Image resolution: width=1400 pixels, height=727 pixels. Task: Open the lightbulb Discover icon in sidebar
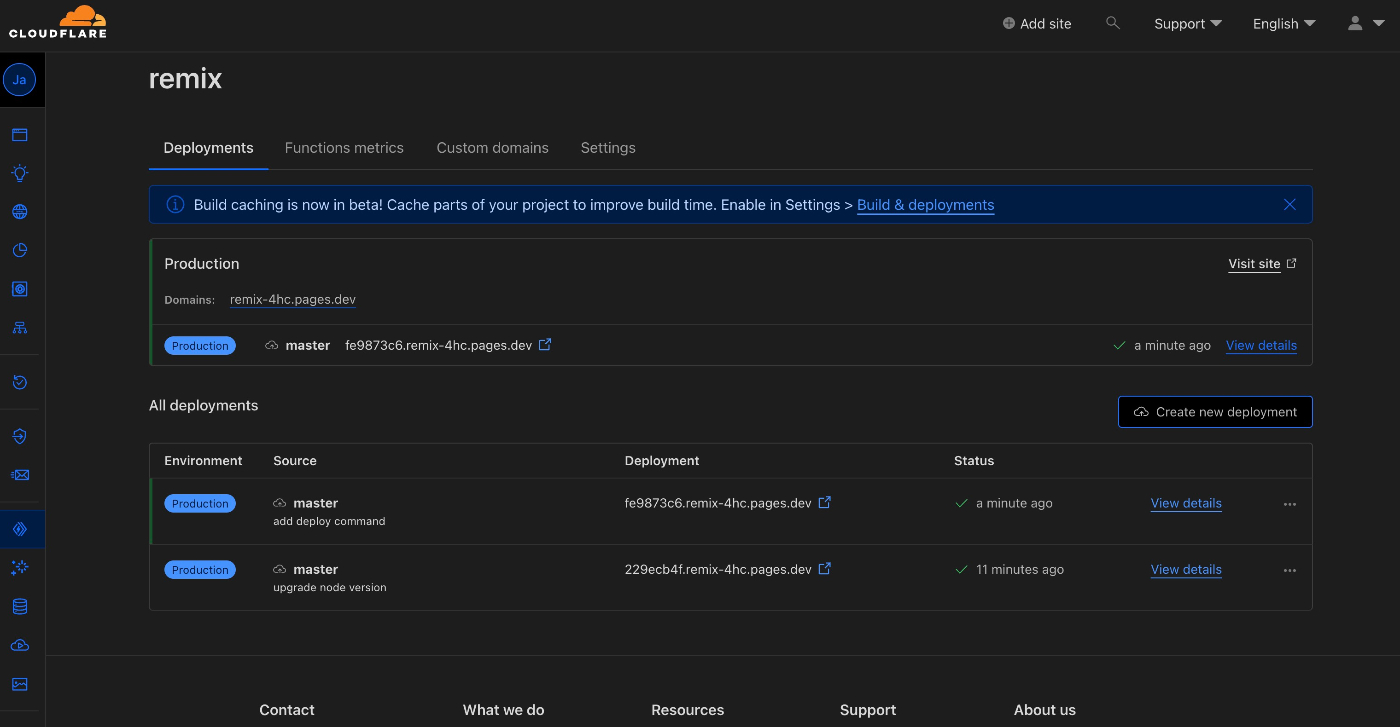(19, 173)
